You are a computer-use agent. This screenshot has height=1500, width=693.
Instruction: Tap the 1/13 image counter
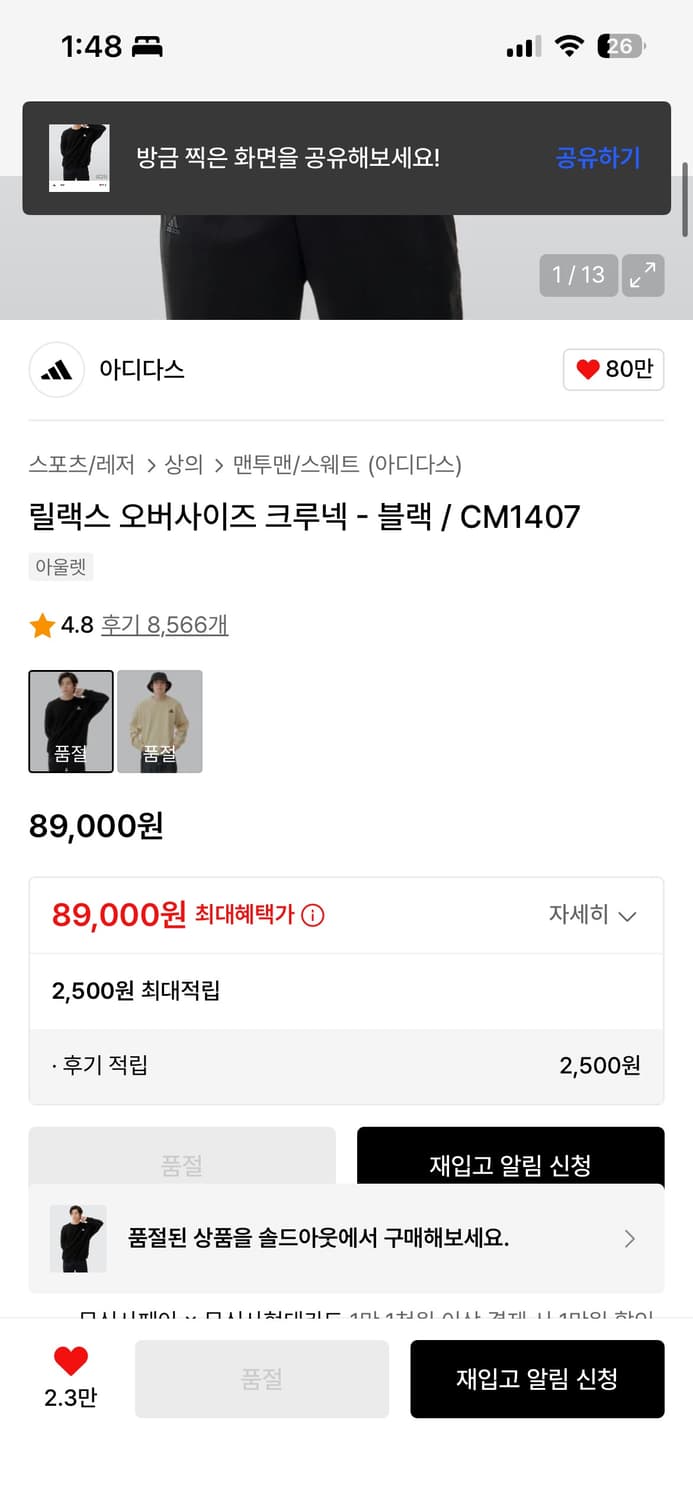click(x=578, y=275)
